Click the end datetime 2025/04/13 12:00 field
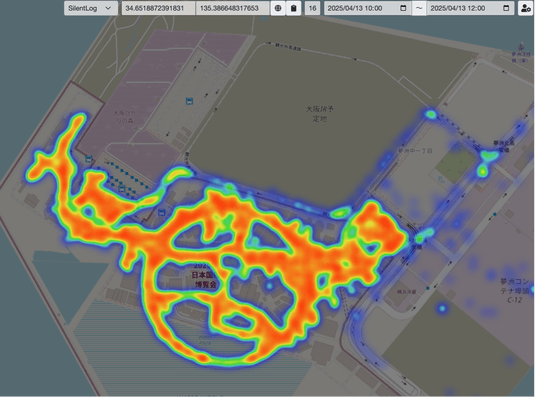 click(x=470, y=8)
